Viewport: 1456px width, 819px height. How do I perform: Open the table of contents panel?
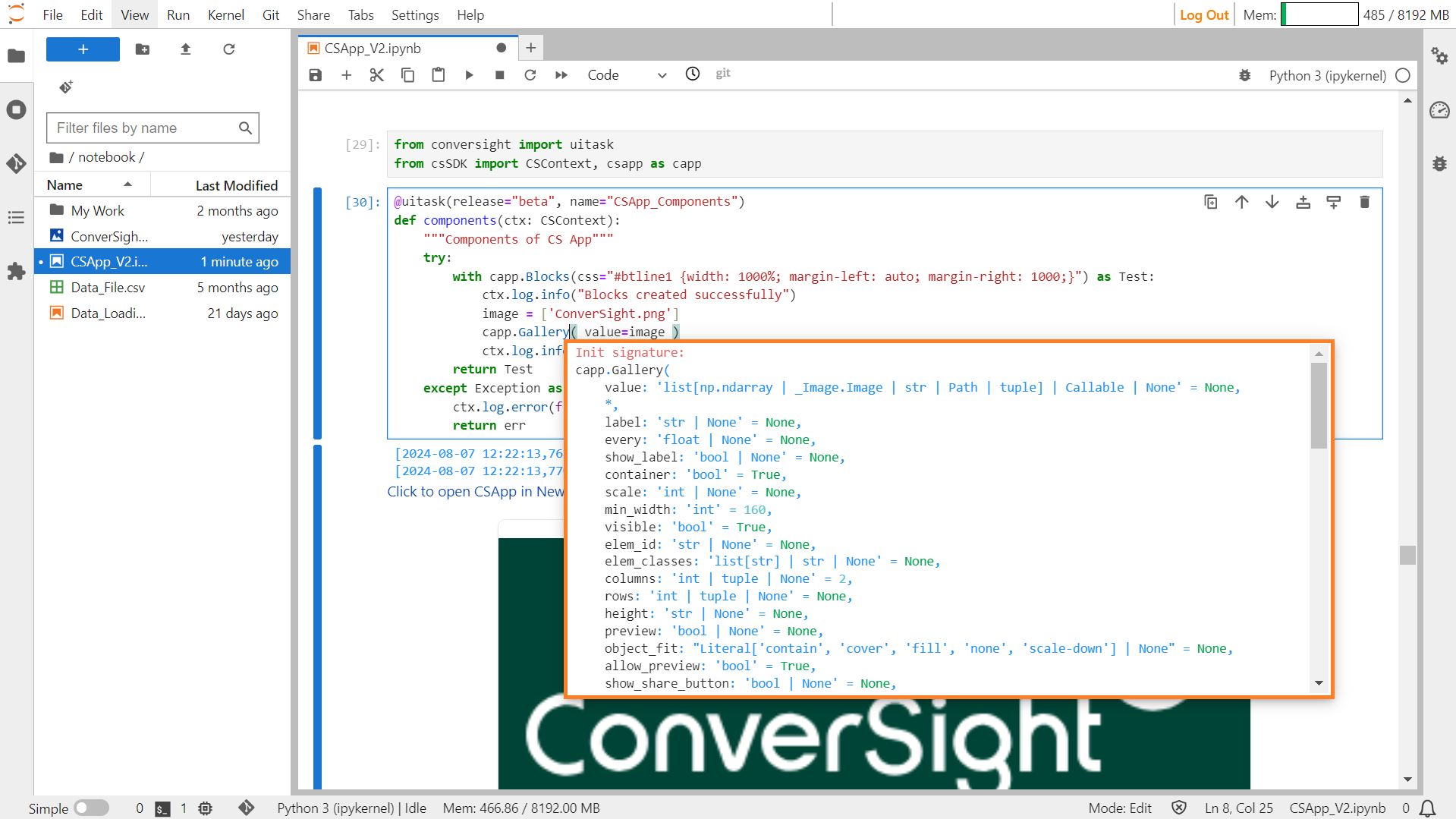[16, 218]
